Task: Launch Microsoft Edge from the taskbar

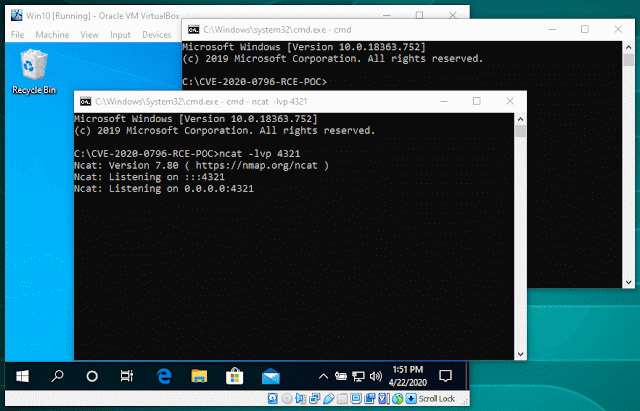Action: [164, 376]
